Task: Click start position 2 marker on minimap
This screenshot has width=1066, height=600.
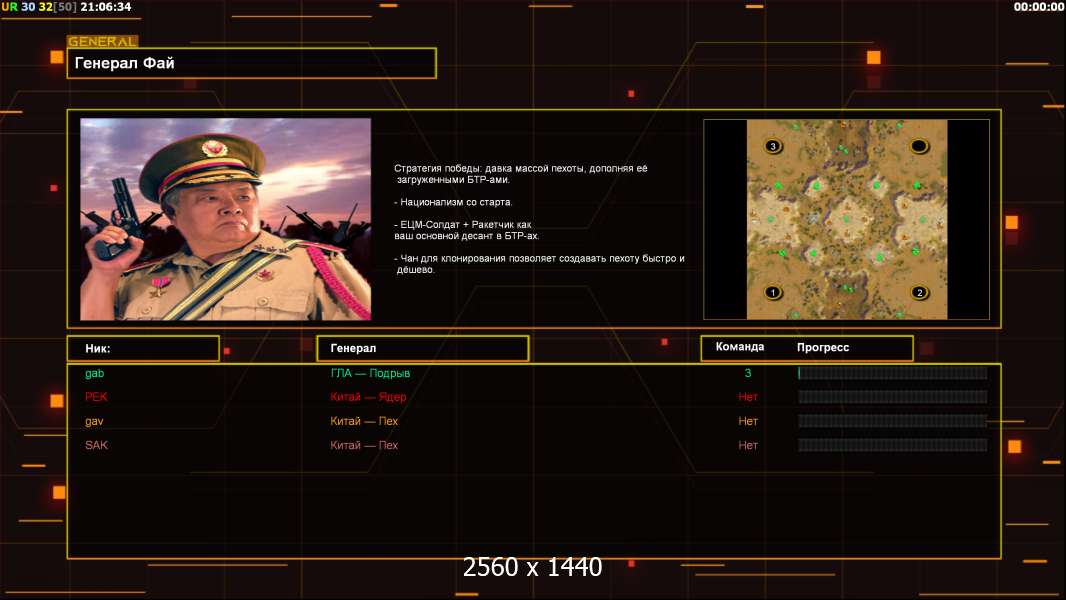Action: [x=919, y=293]
